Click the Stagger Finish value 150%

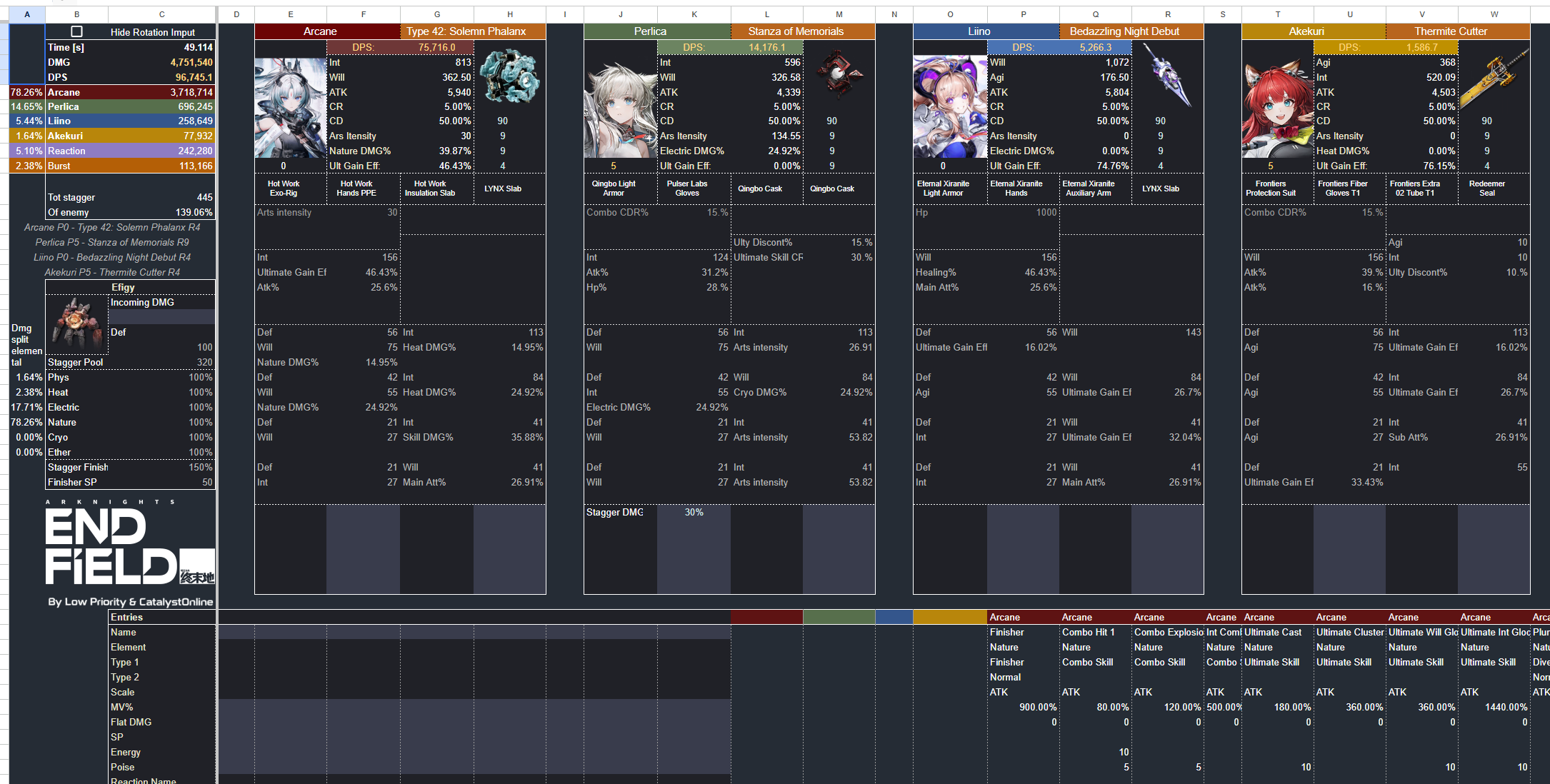coord(200,467)
